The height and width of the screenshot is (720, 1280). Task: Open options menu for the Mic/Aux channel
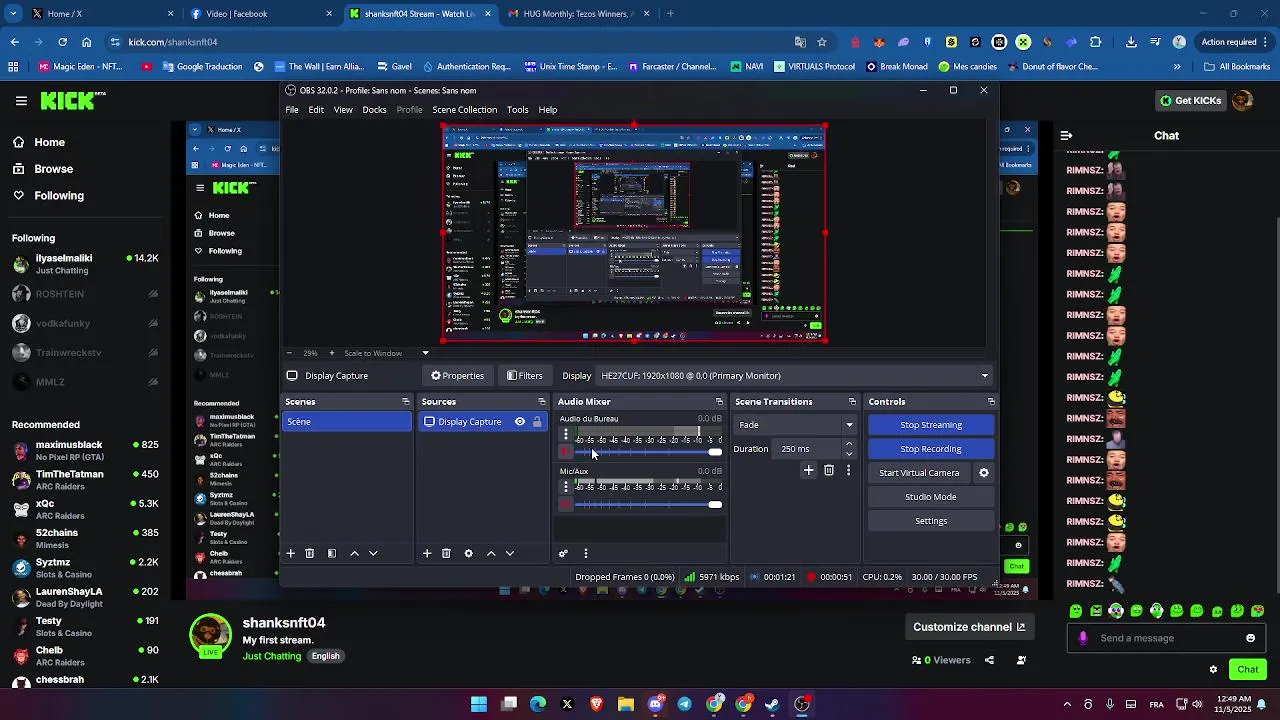tap(566, 487)
